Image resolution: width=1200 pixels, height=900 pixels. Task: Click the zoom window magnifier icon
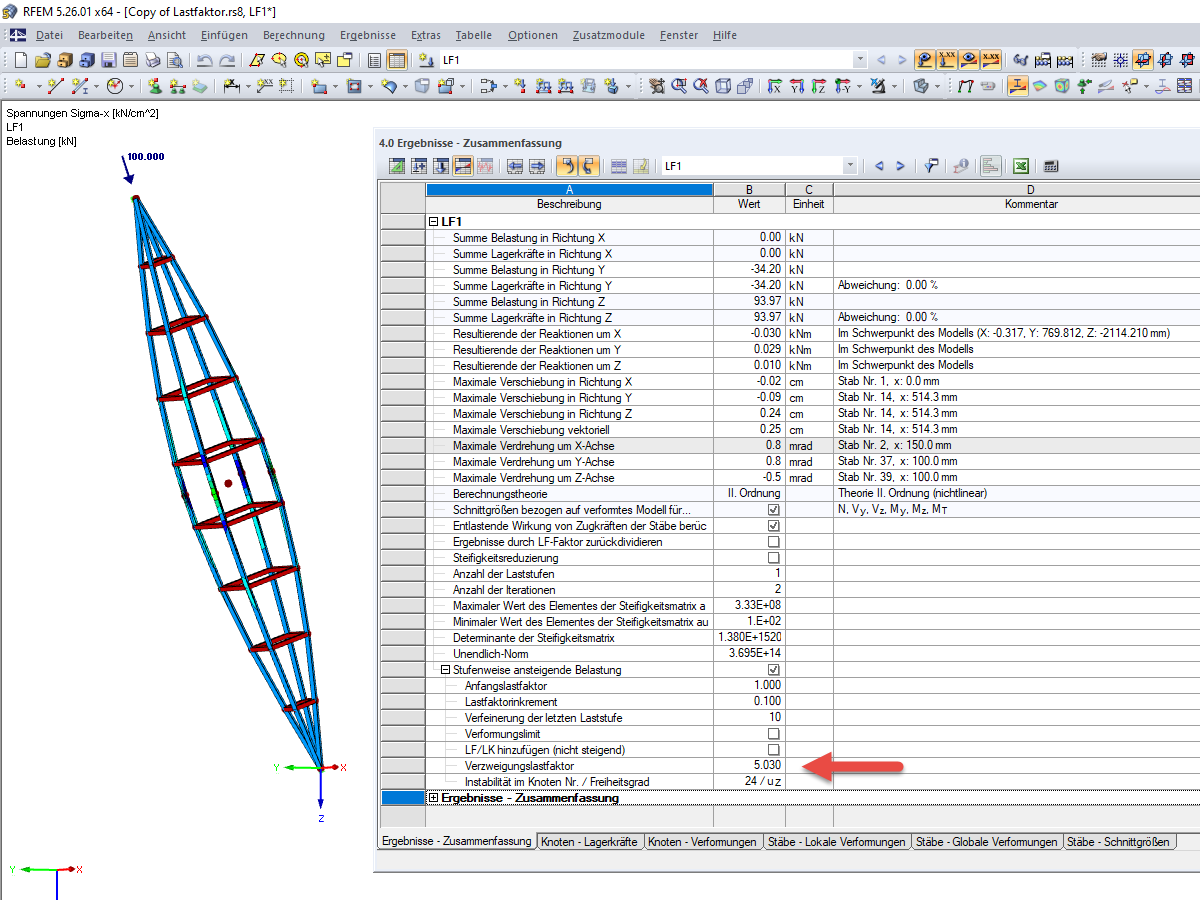[x=679, y=86]
